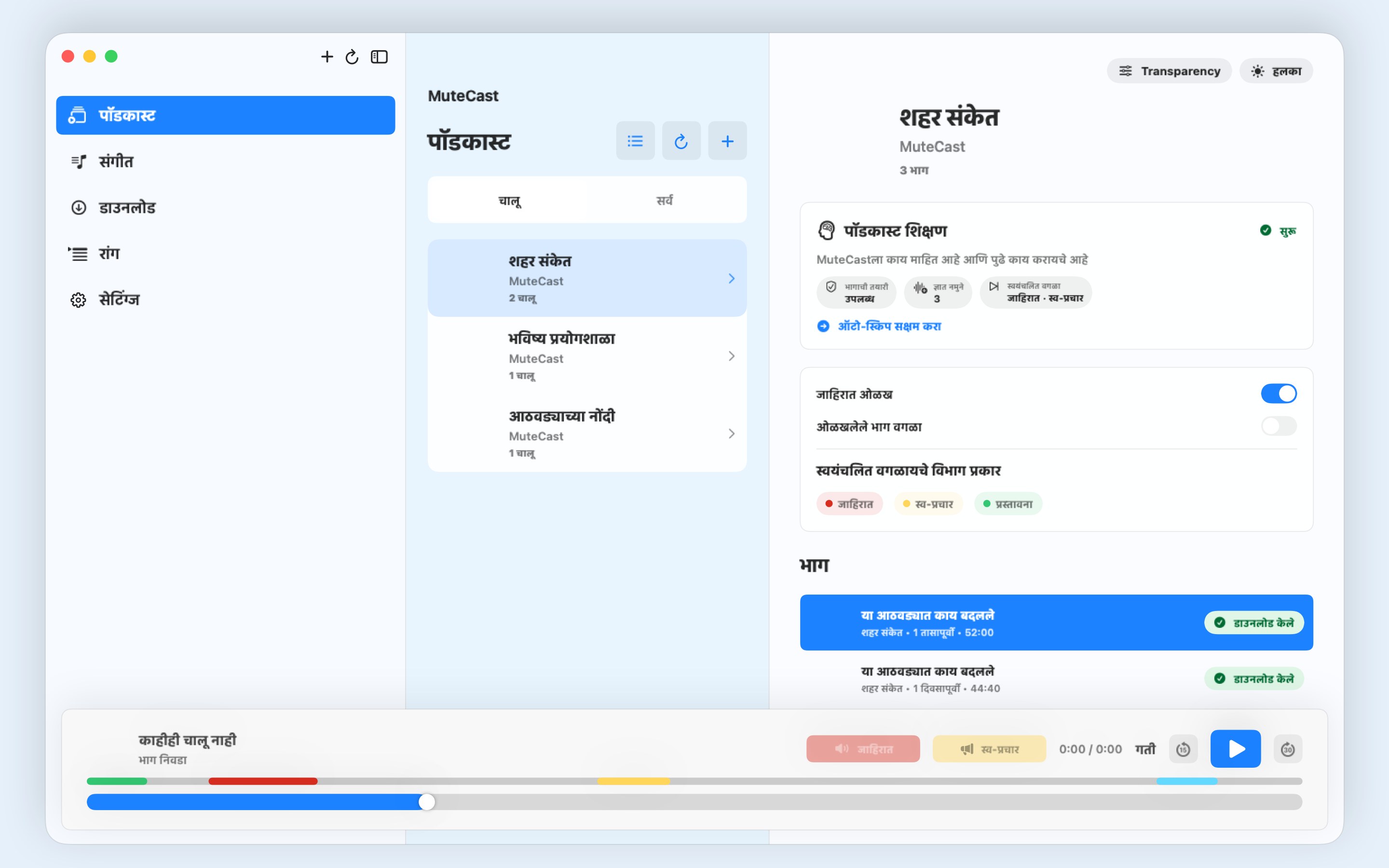This screenshot has width=1389, height=868.
Task: Click the blue play button
Action: pos(1235,748)
